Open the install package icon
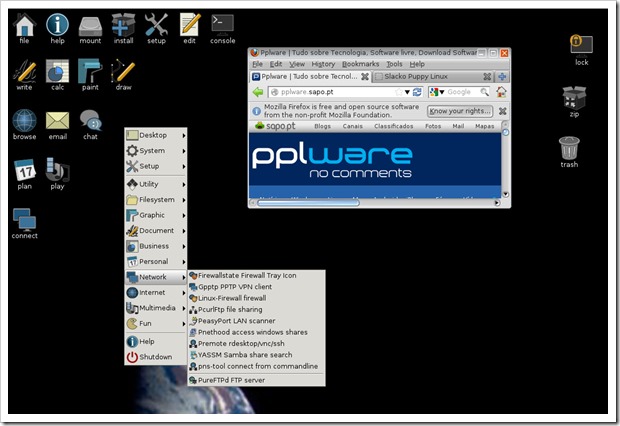 click(x=123, y=28)
